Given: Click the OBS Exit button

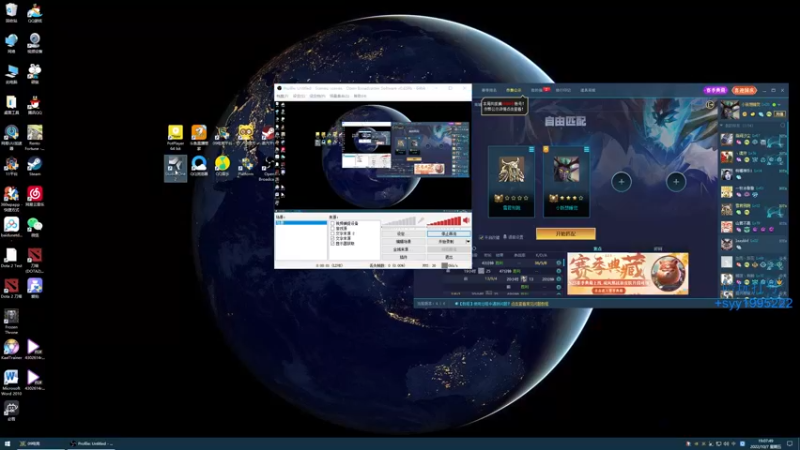Looking at the screenshot, I should [x=448, y=257].
